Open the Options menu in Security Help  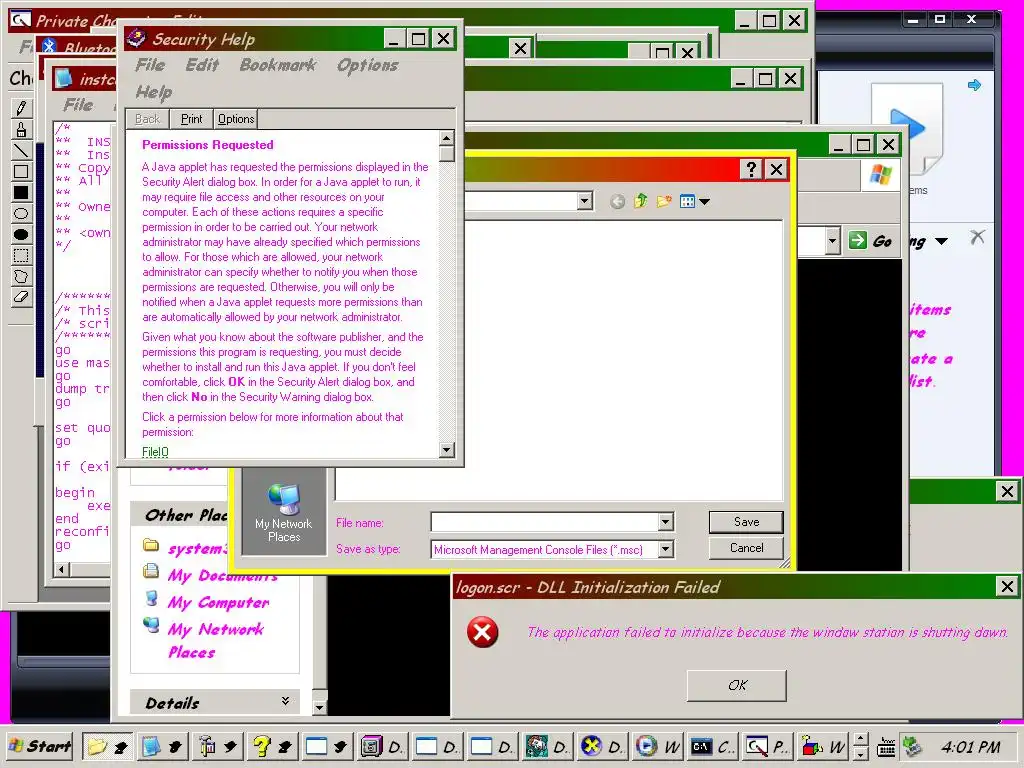[368, 65]
